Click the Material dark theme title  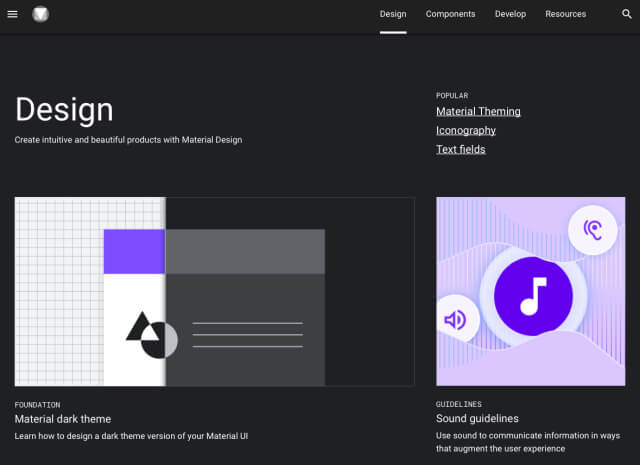[x=63, y=419]
